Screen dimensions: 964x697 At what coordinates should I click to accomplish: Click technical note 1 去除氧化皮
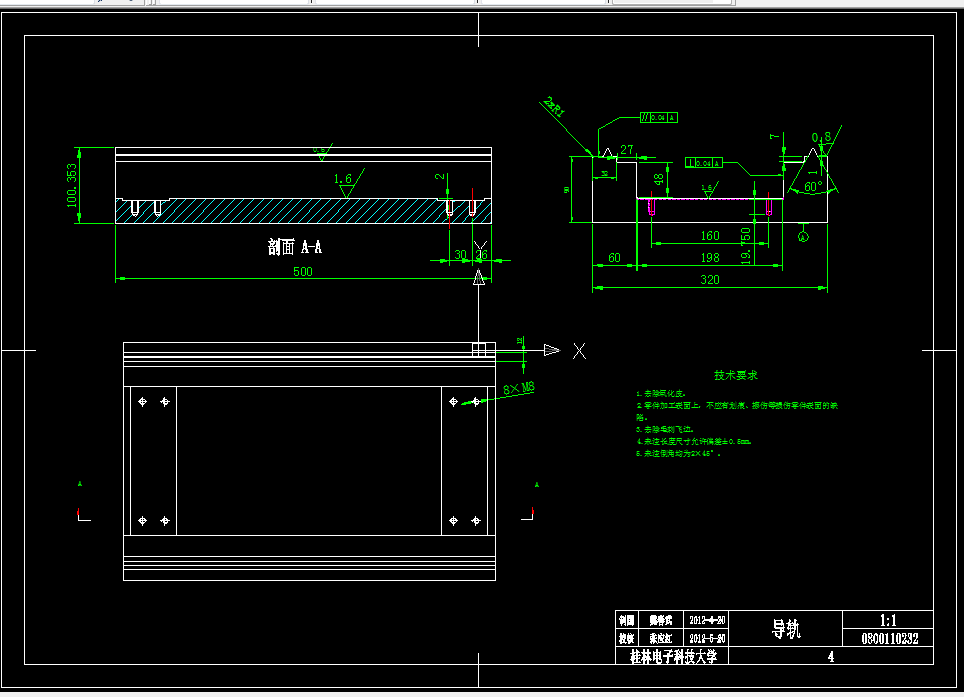661,393
